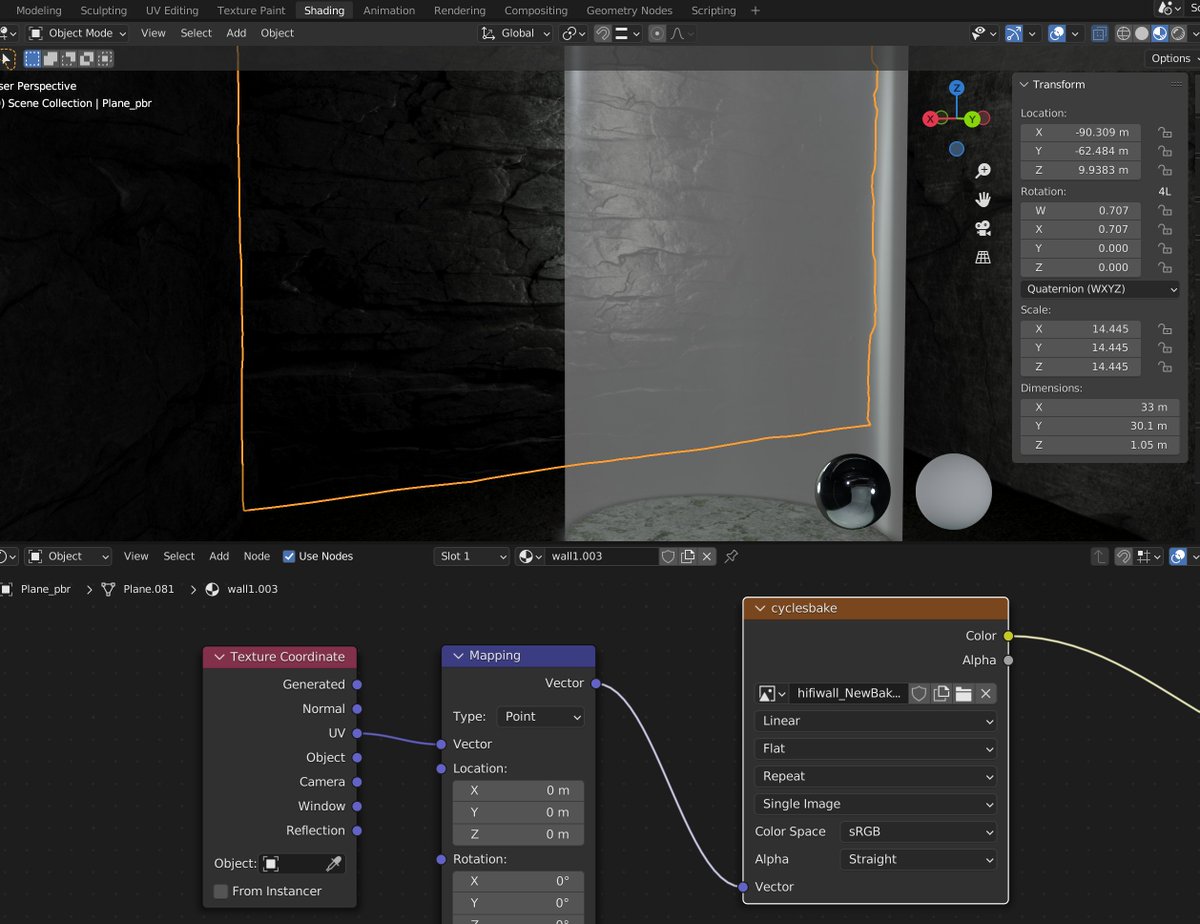Screen dimensions: 1200x924
Task: Click the new image copy icon in cyclesbake
Action: (941, 693)
